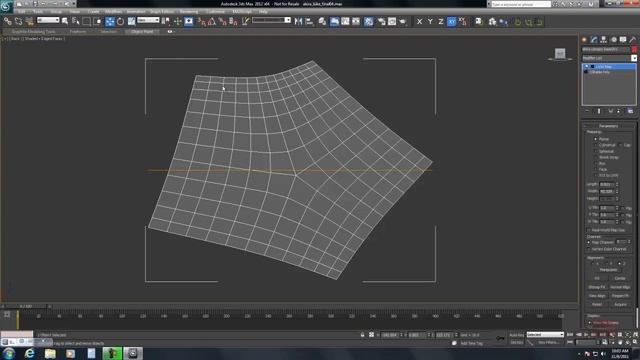Select Editable Poly in the modifier stack
This screenshot has height=360, width=640.
pos(600,72)
